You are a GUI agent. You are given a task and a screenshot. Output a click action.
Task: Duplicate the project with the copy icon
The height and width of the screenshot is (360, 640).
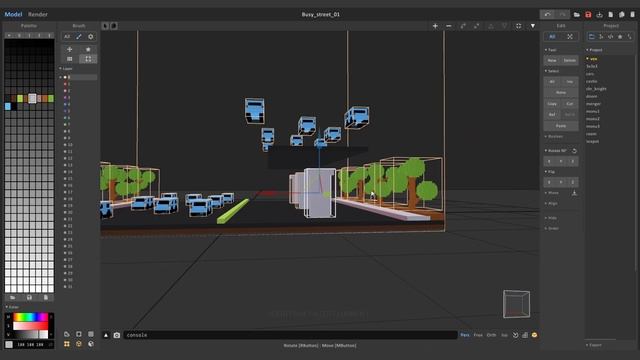pyautogui.click(x=622, y=15)
